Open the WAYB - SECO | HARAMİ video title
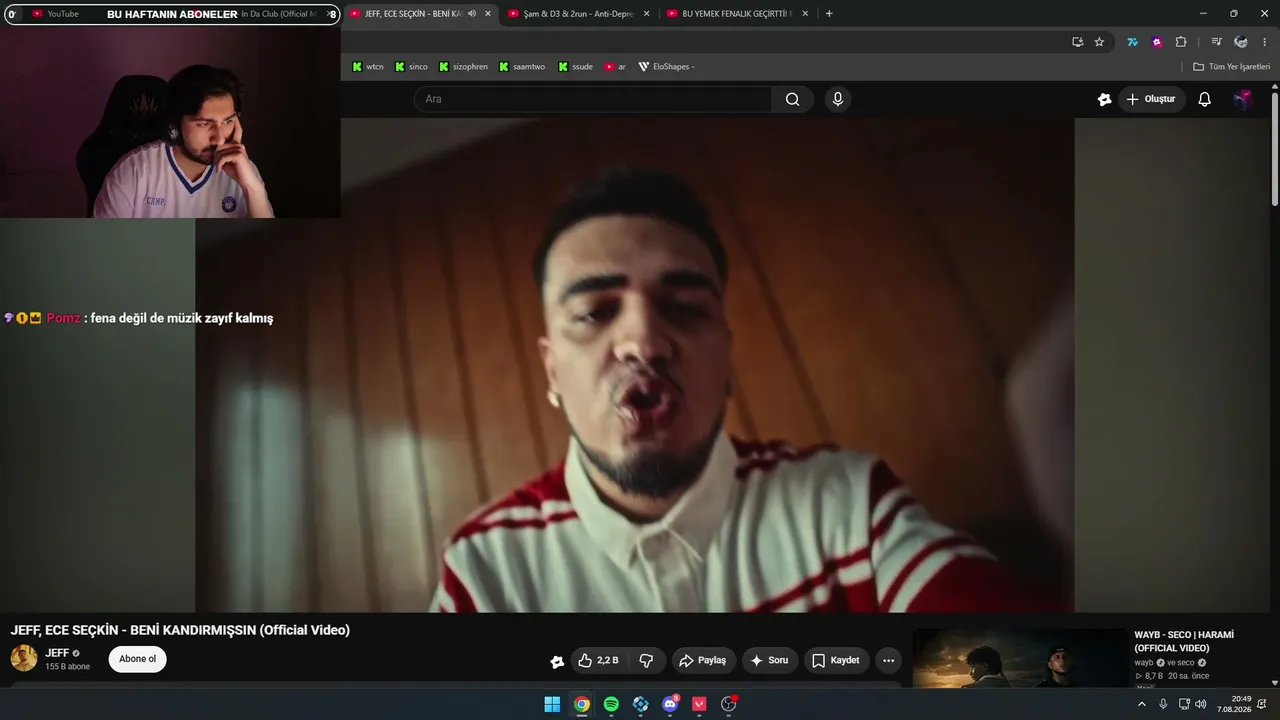 pyautogui.click(x=1184, y=642)
